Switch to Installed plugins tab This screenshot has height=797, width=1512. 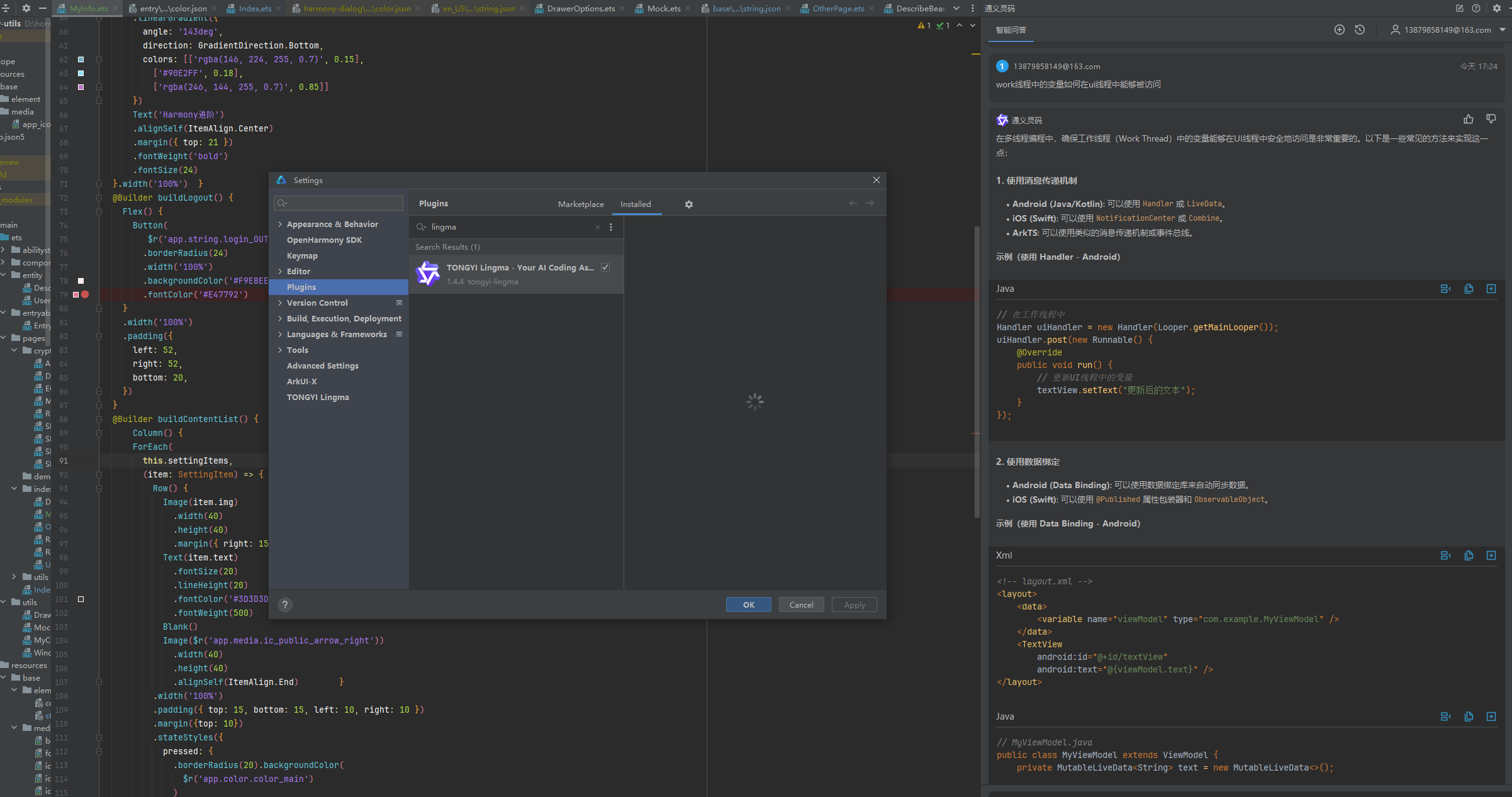[636, 204]
